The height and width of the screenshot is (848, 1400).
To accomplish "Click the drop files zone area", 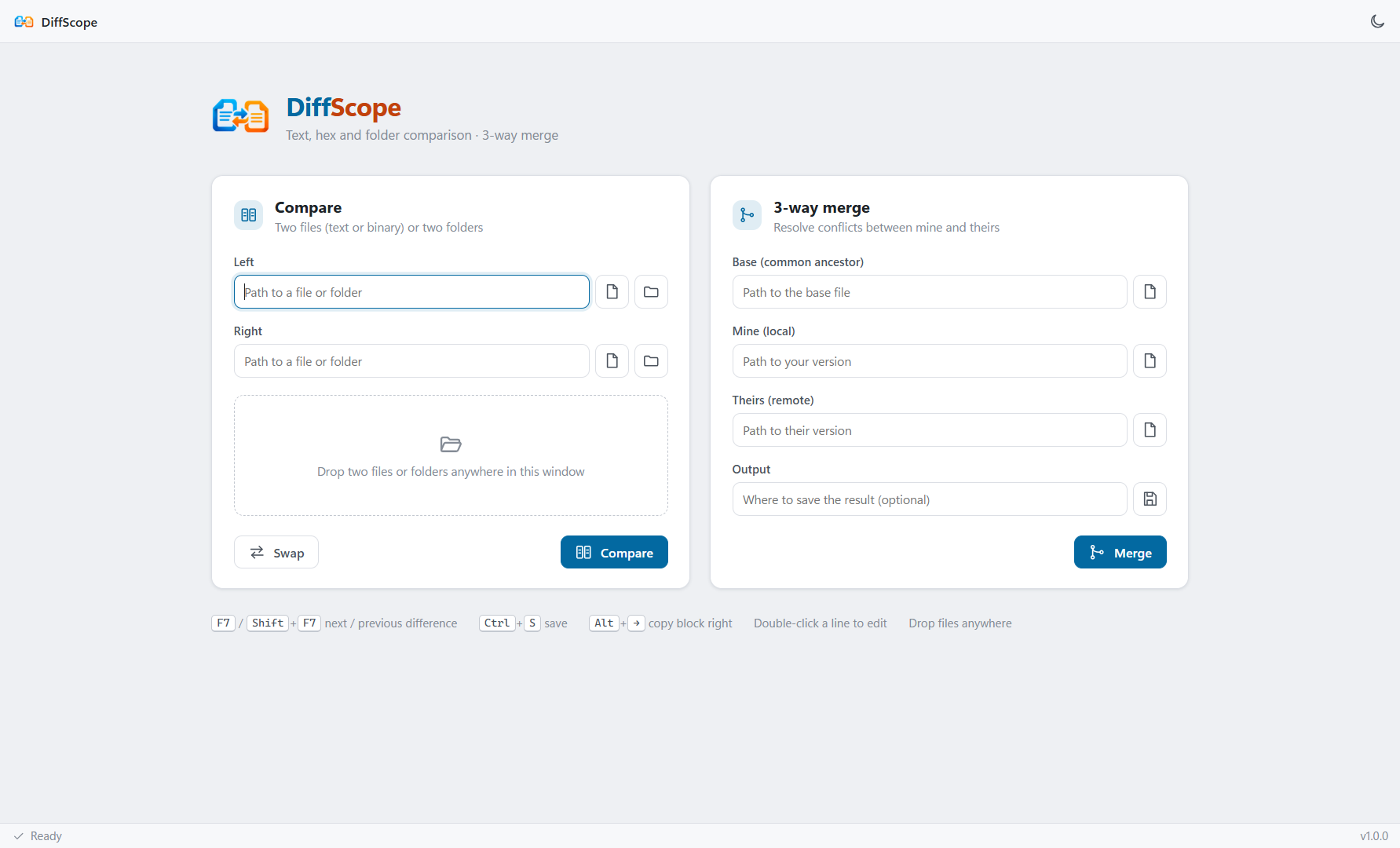I will point(451,455).
